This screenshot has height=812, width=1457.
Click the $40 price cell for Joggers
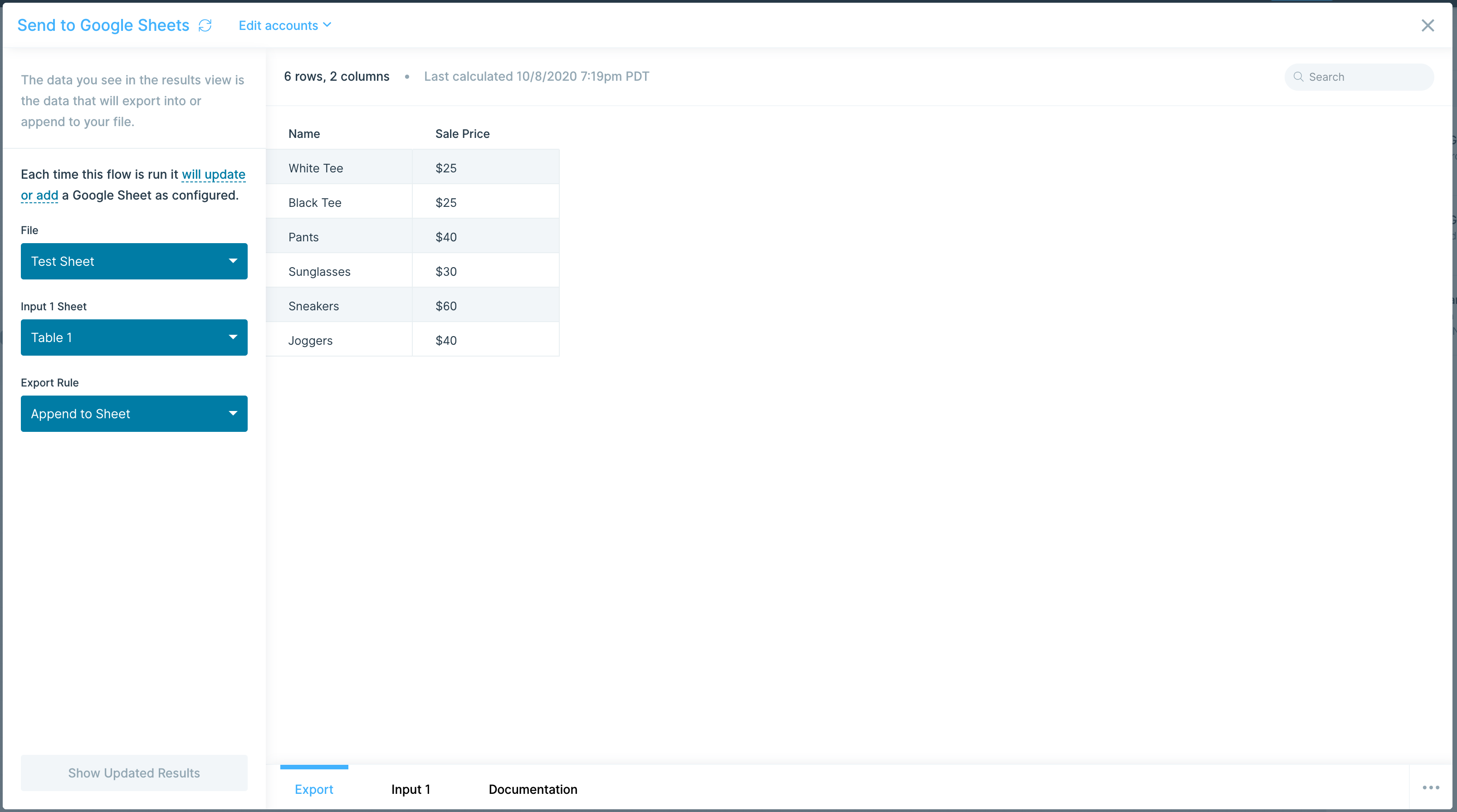(x=486, y=340)
